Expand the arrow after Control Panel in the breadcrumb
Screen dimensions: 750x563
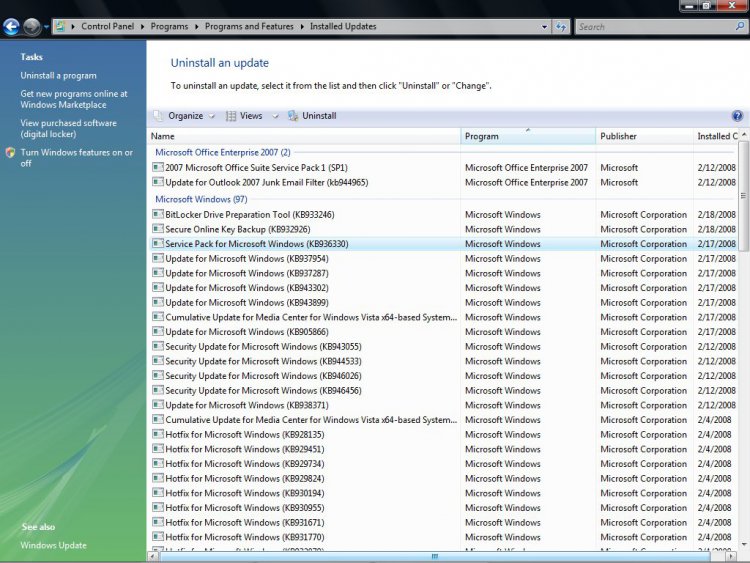[143, 27]
